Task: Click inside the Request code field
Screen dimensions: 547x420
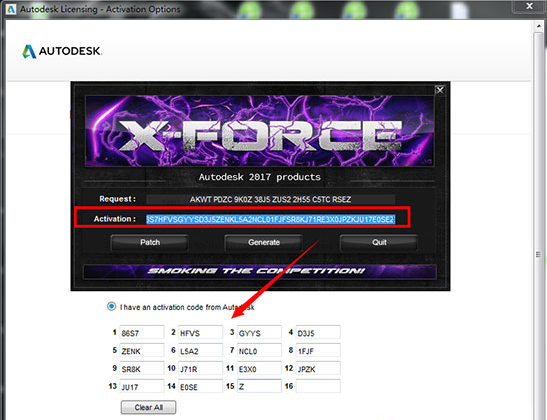Action: tap(270, 199)
